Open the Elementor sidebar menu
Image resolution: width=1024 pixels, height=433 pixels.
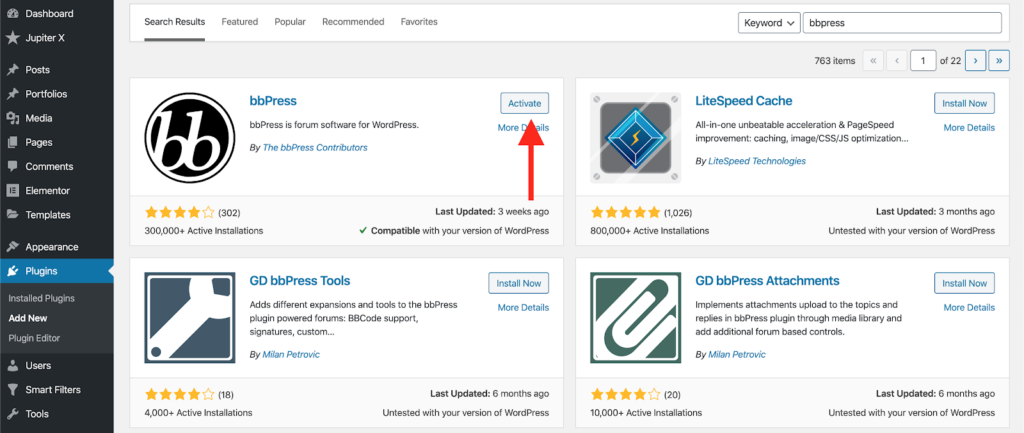click(47, 190)
